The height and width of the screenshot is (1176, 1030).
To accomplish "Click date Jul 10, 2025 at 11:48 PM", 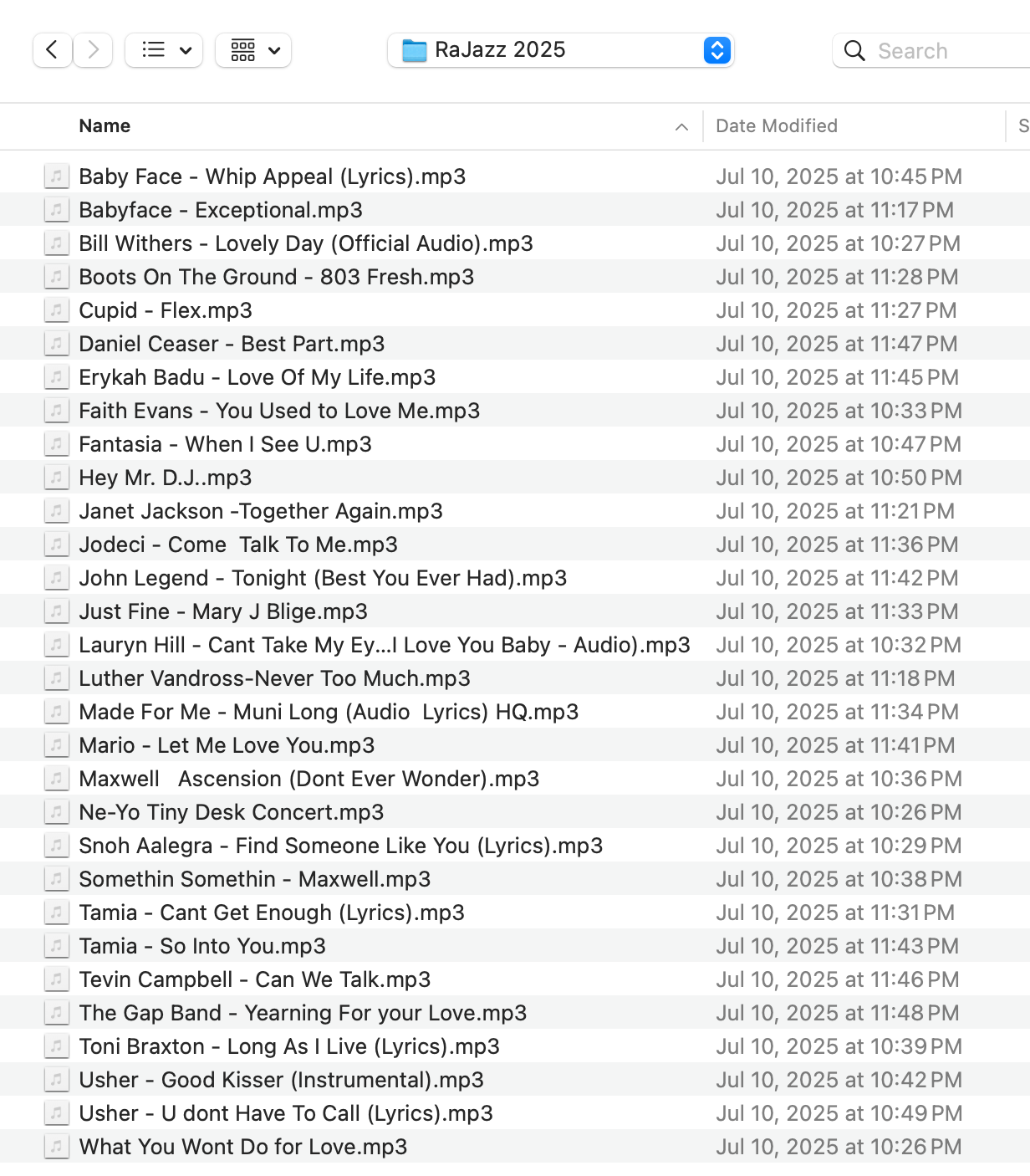I will (838, 1013).
